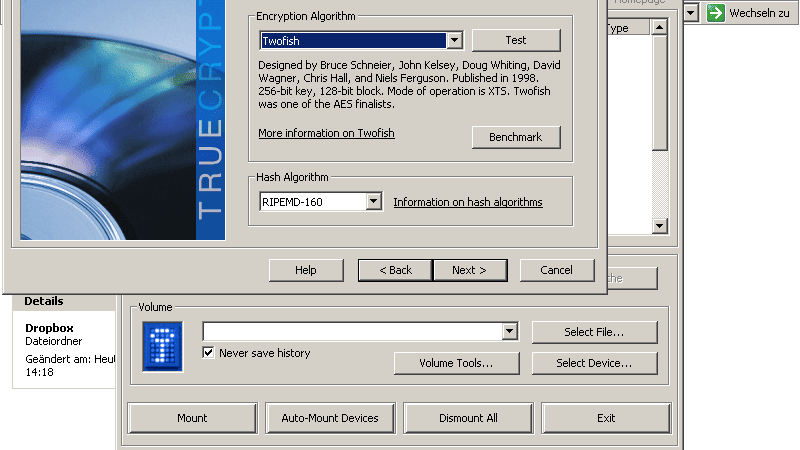
Task: Click the green 'Wechseln zu' arrow icon
Action: coord(715,13)
